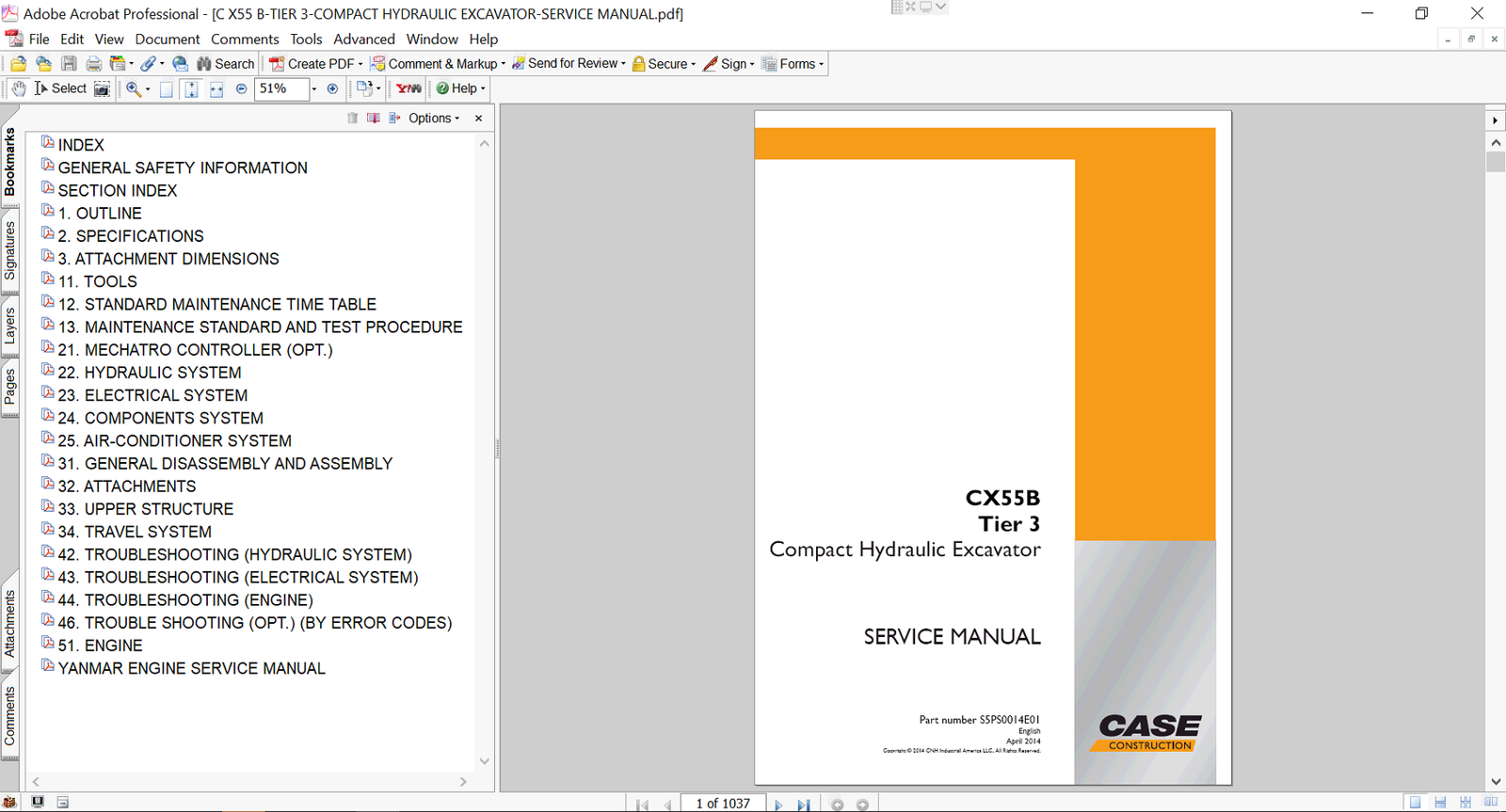Screen dimensions: 1506x812
Task: Click the Save disk icon
Action: click(69, 64)
